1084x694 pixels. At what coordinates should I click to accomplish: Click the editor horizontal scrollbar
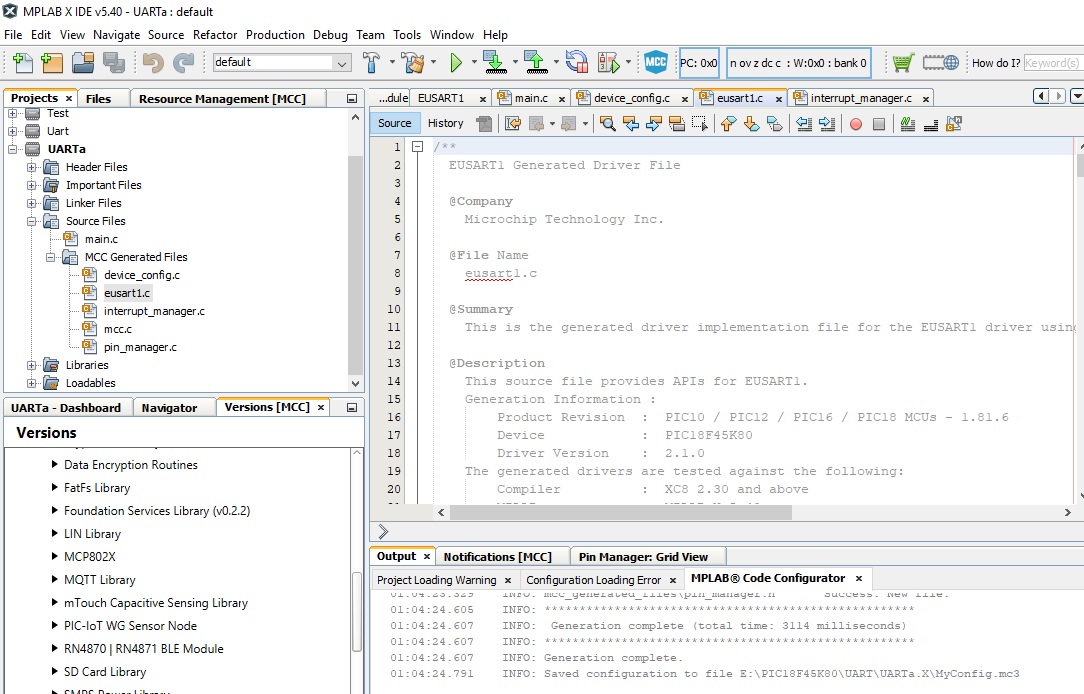coord(620,512)
